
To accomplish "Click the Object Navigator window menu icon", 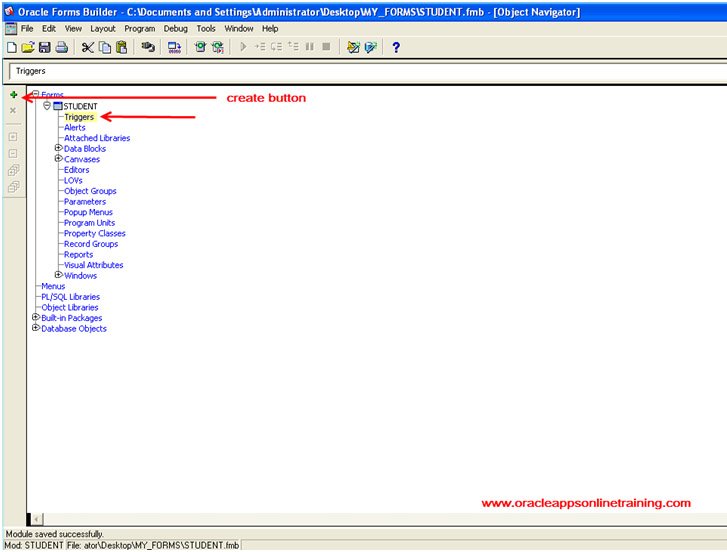I will tap(11, 29).
